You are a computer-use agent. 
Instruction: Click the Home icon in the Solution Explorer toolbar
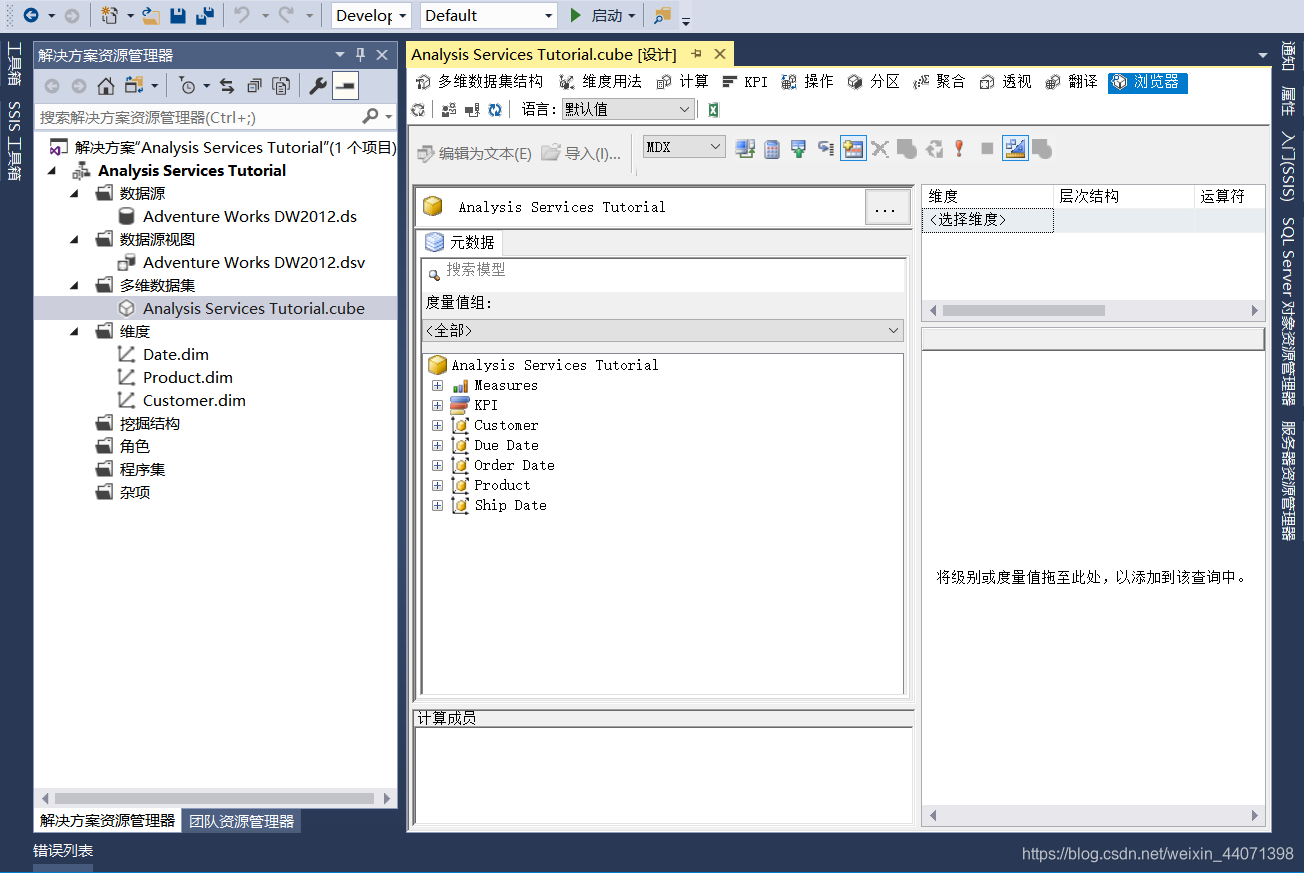(x=105, y=86)
